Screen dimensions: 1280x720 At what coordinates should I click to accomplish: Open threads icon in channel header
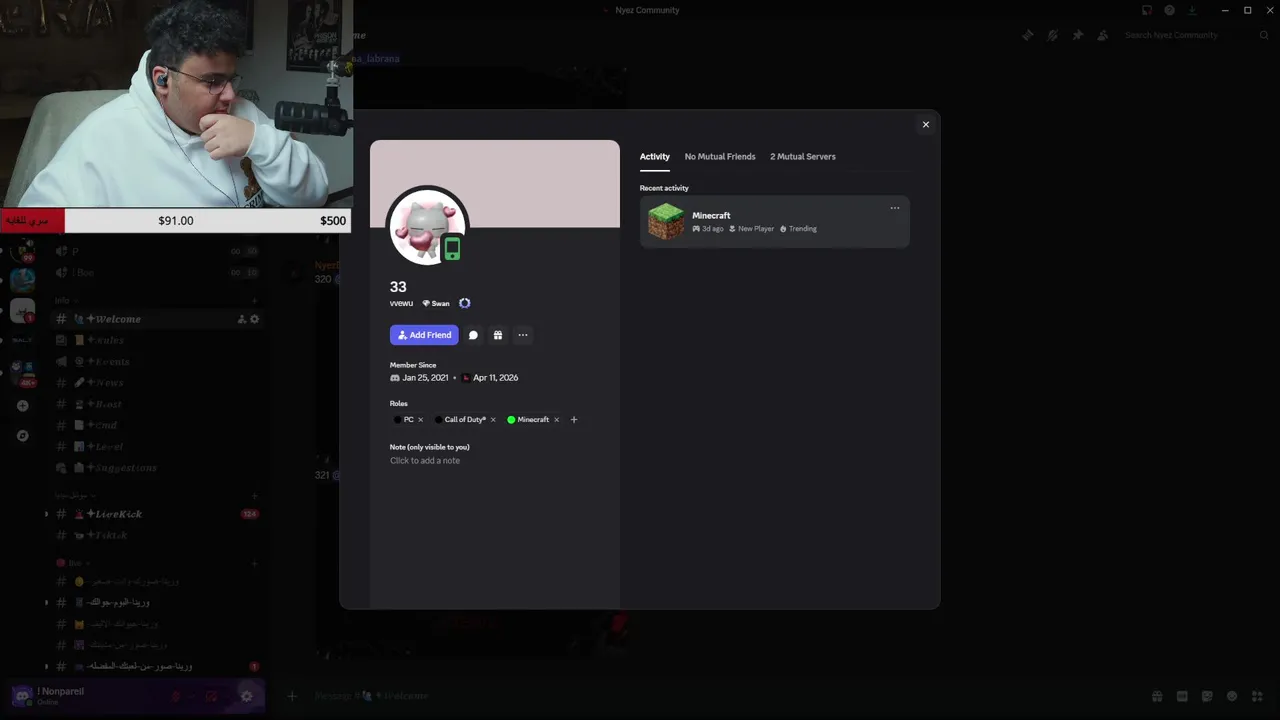coord(1027,35)
